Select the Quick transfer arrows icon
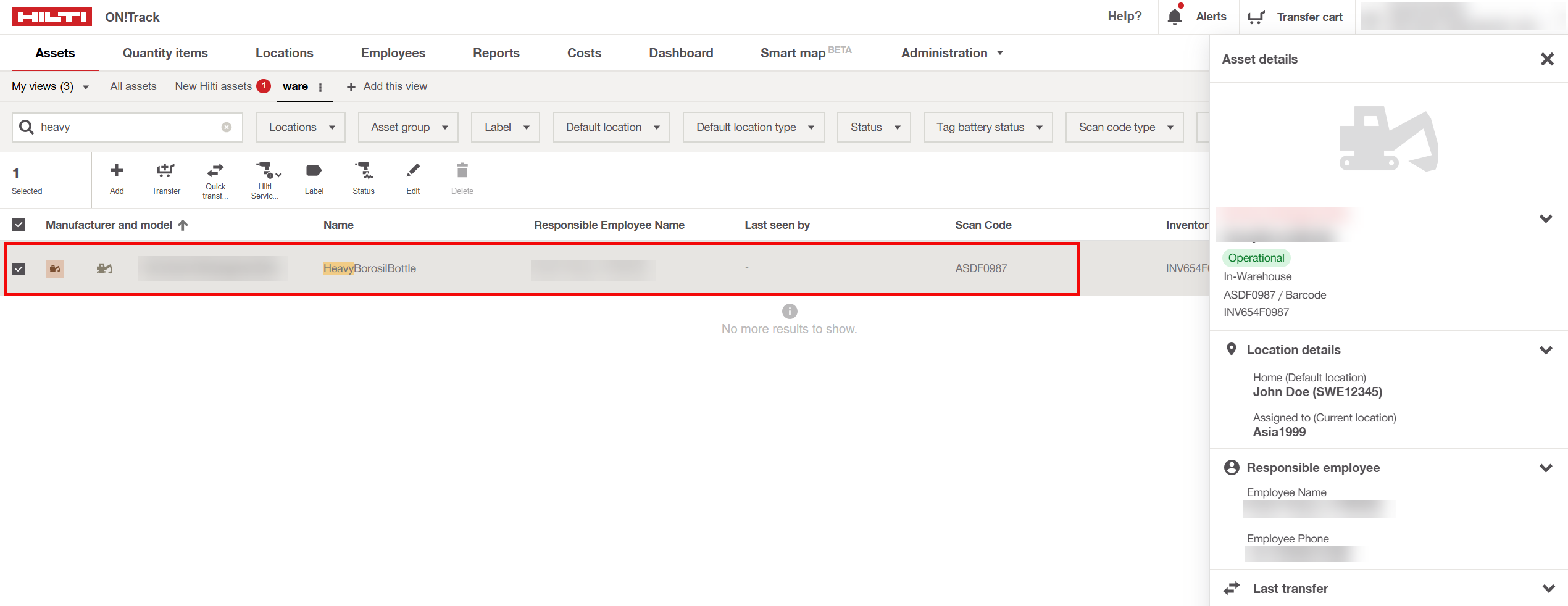The height and width of the screenshot is (606, 1568). pos(215,171)
